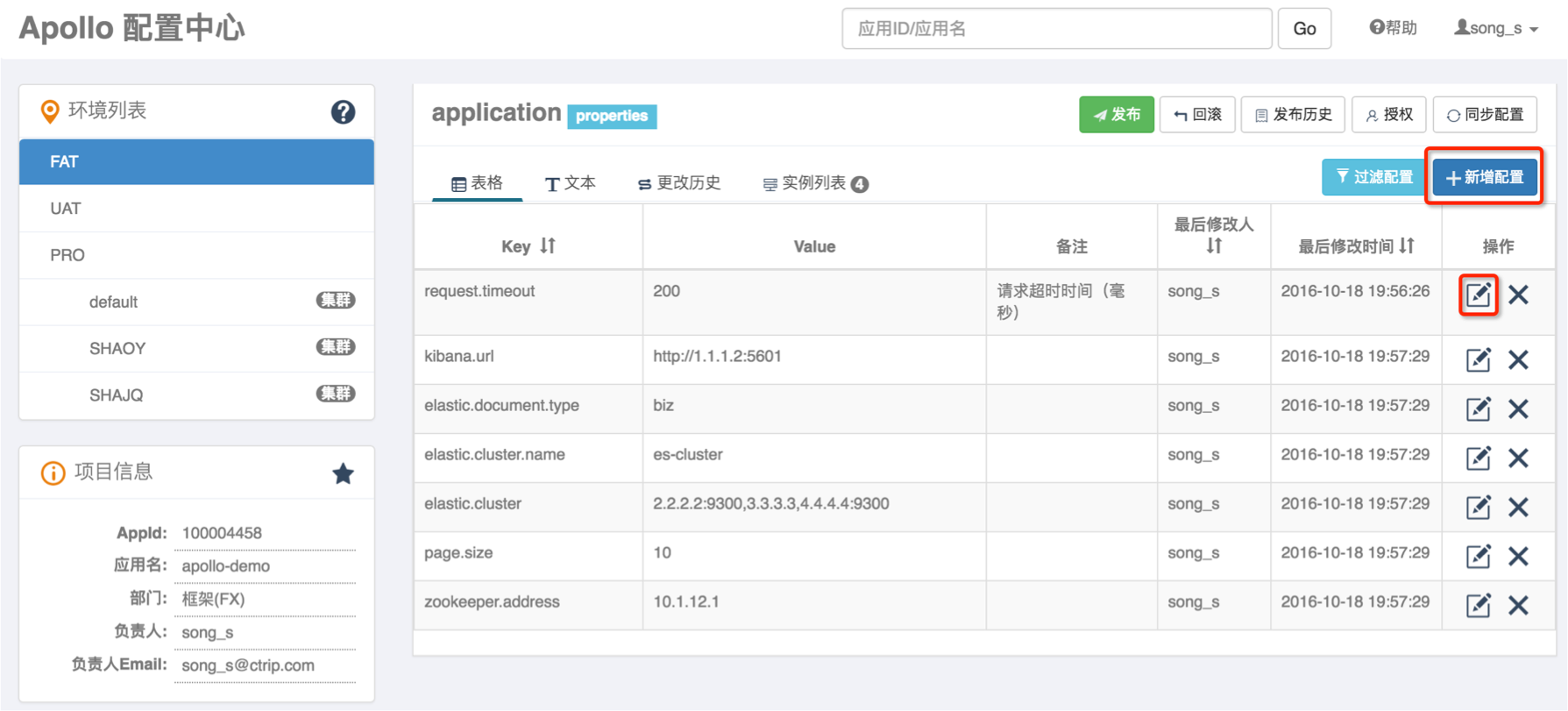Click the 同步配置 sync button
The image size is (1568, 711).
point(1485,115)
